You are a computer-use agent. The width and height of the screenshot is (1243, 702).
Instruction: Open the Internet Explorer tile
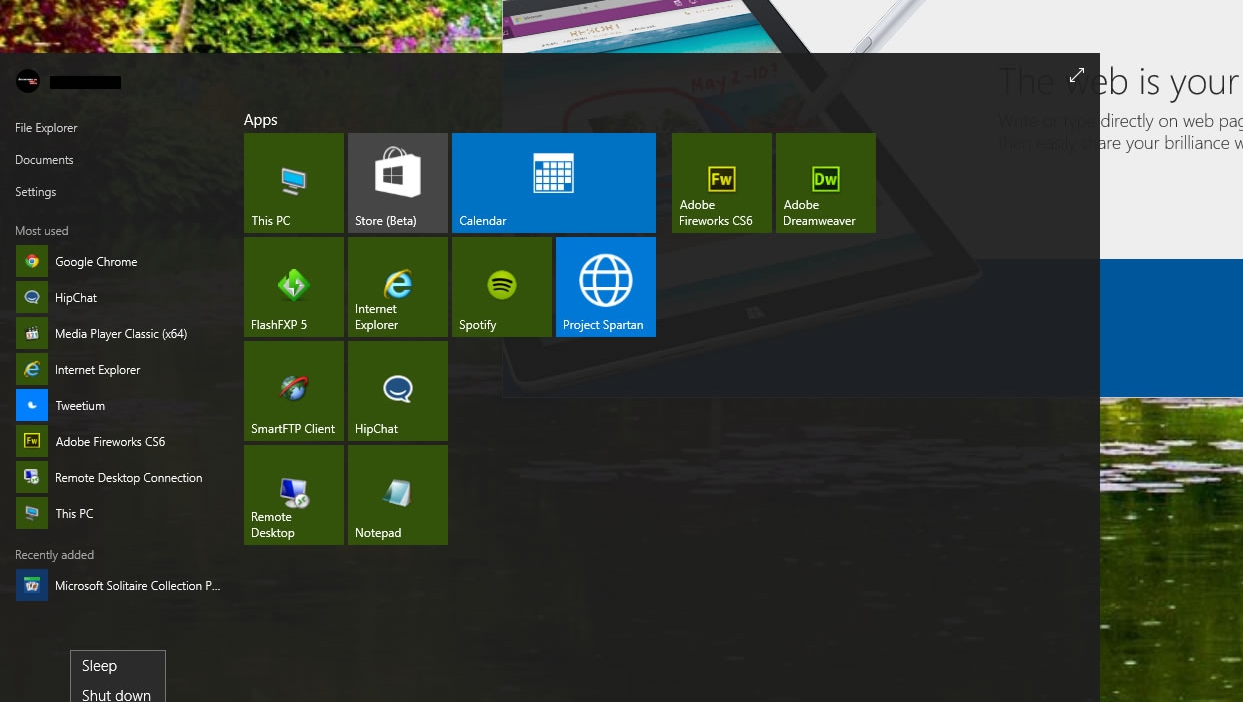click(398, 287)
